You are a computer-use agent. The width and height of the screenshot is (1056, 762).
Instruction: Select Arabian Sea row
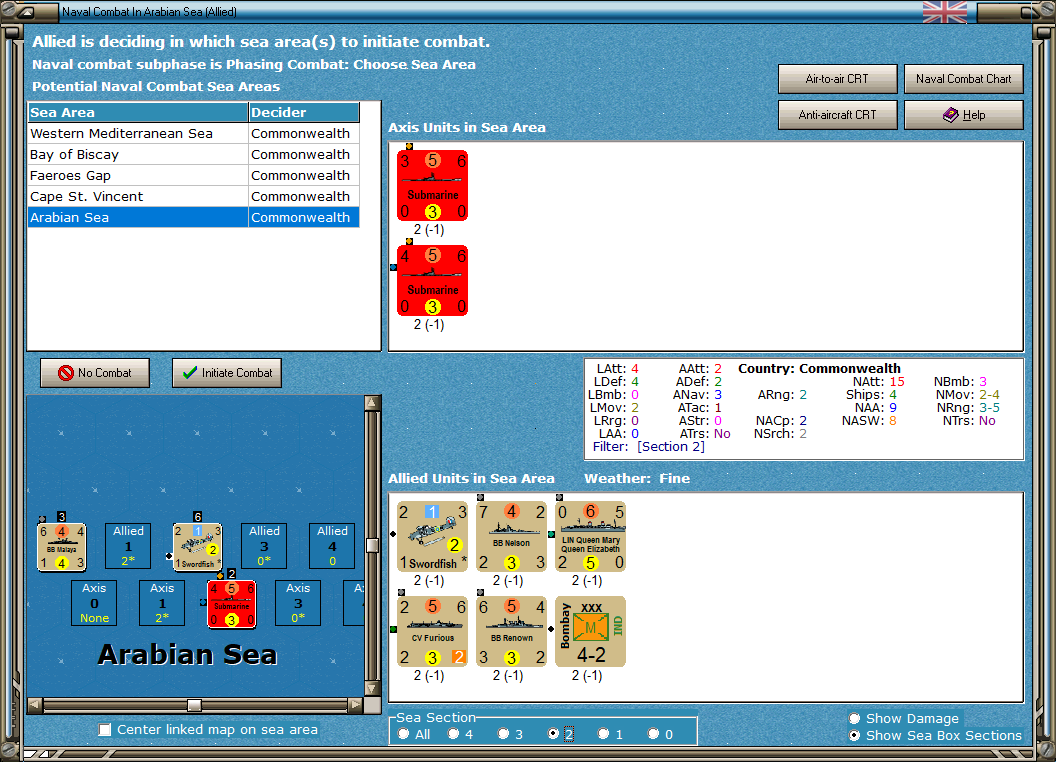(x=193, y=217)
